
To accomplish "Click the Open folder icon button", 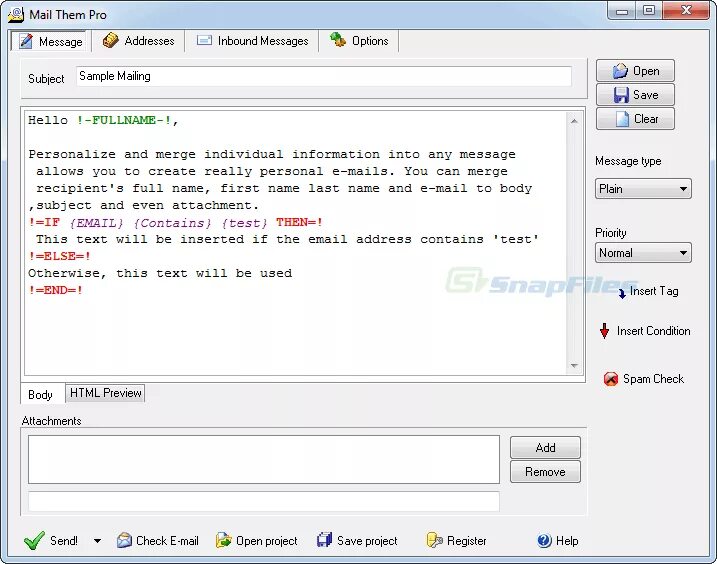I will tap(620, 71).
